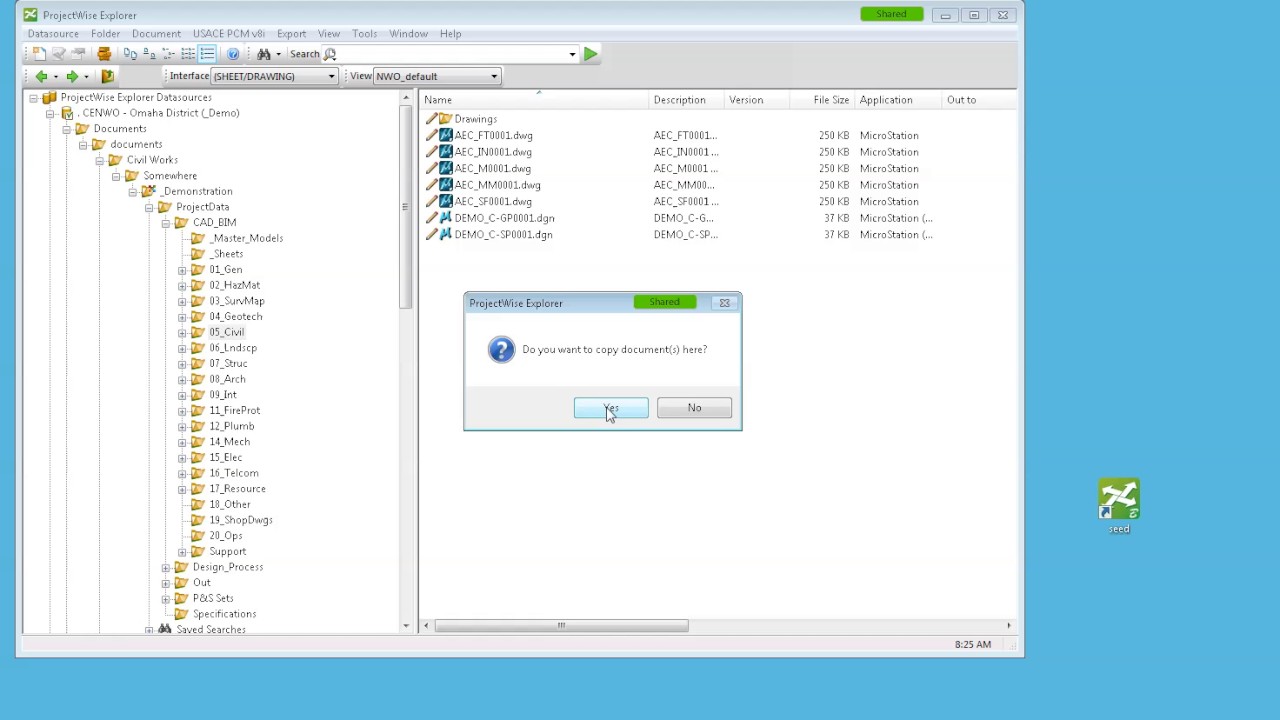This screenshot has height=720, width=1280.
Task: Open the Tools menu
Action: pos(364,34)
